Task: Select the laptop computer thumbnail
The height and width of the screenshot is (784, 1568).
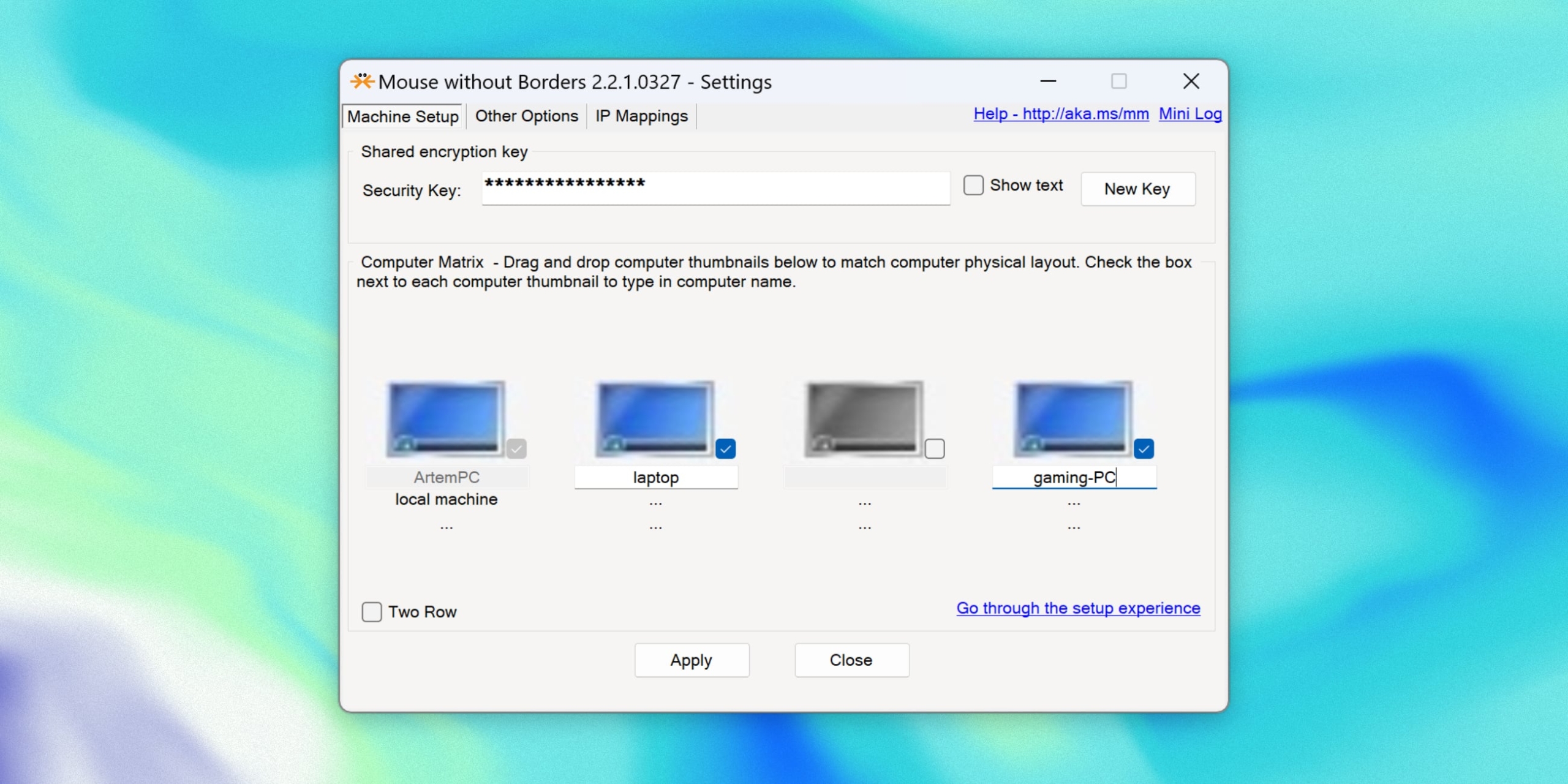Action: [655, 419]
